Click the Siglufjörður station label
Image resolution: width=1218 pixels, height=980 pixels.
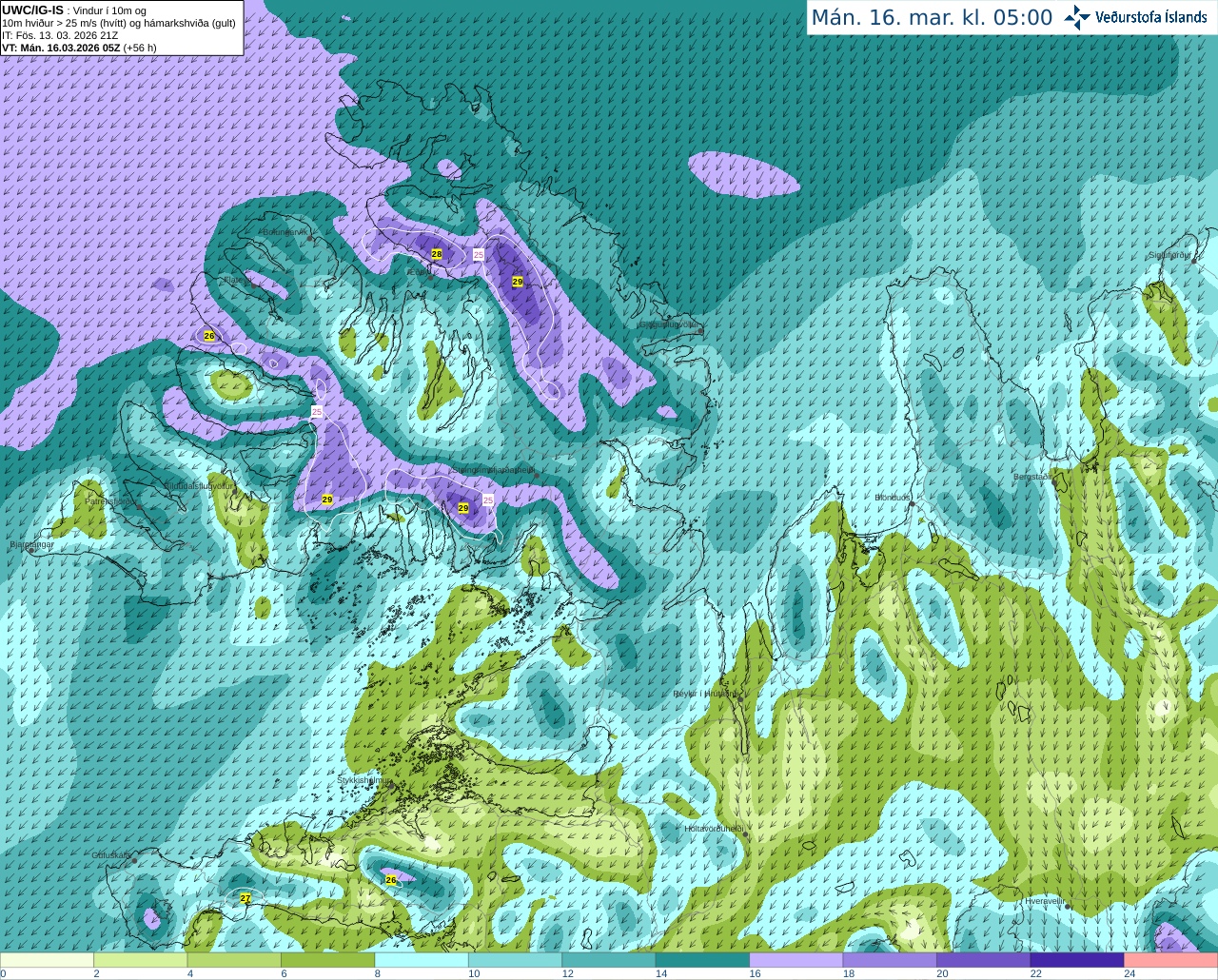pos(1170,255)
